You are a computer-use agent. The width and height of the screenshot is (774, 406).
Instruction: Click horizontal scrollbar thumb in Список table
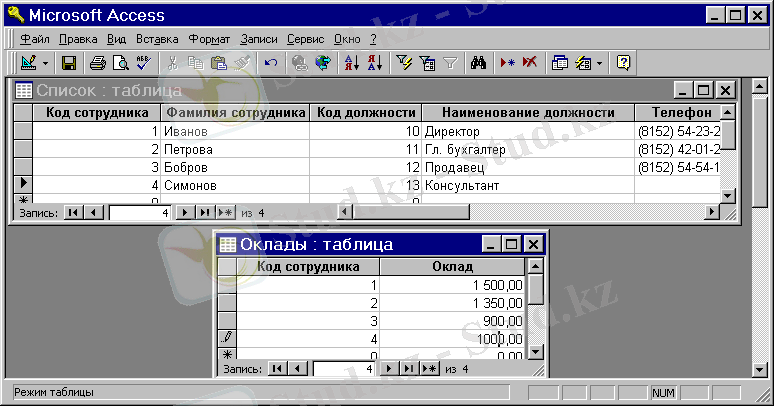tap(412, 212)
